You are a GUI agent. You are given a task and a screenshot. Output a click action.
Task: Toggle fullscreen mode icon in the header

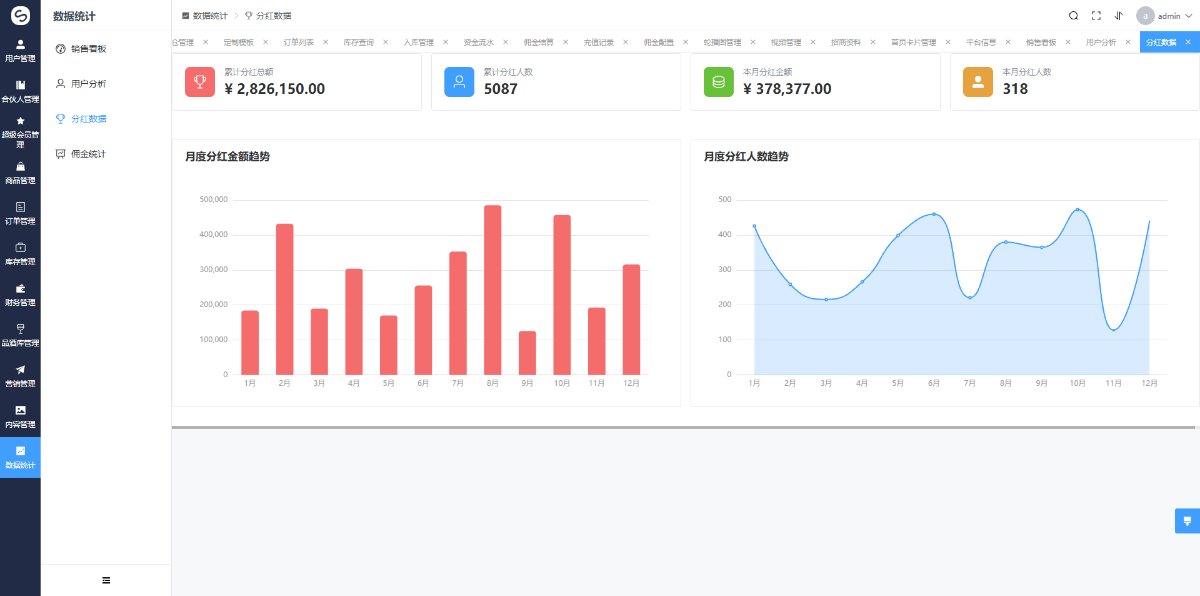point(1096,15)
